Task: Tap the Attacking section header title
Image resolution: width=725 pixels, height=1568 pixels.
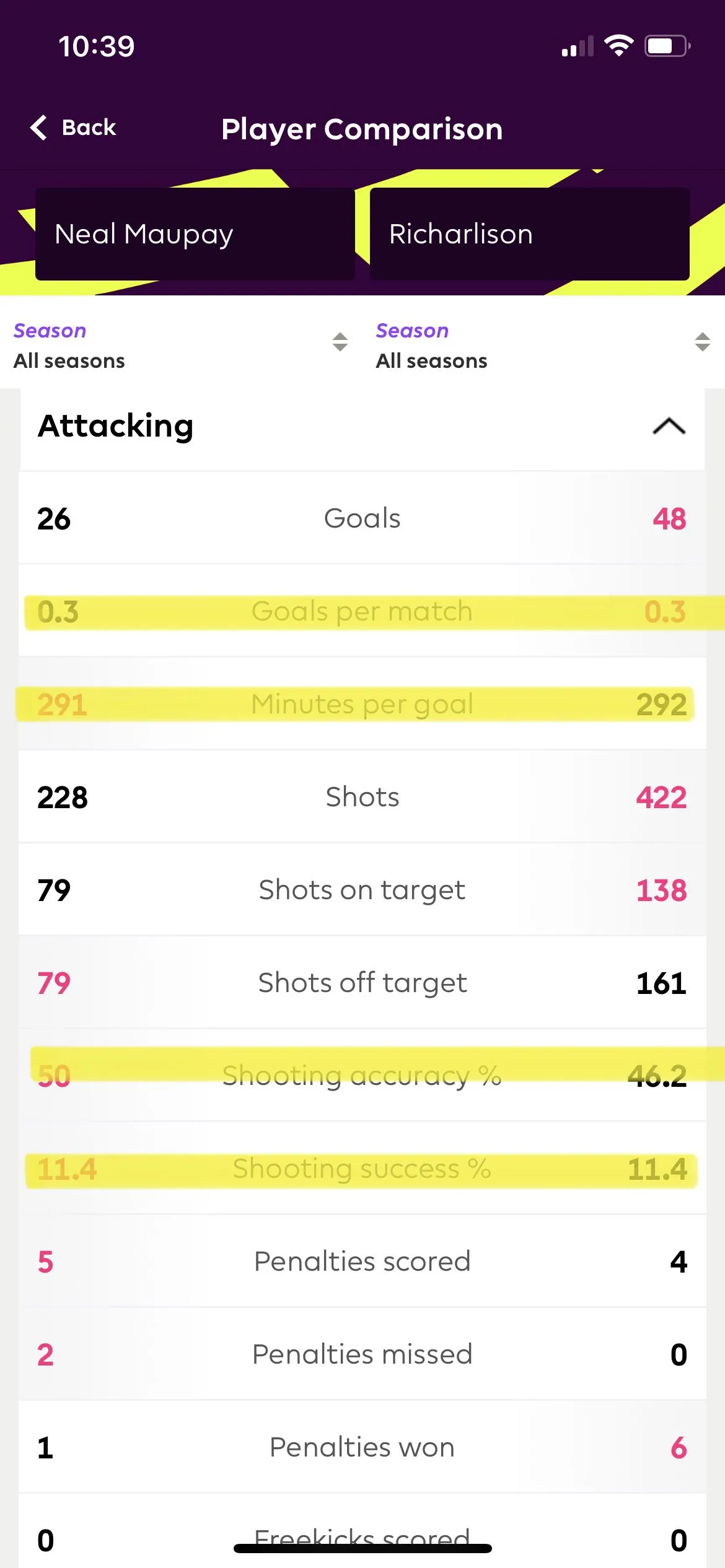Action: point(116,426)
